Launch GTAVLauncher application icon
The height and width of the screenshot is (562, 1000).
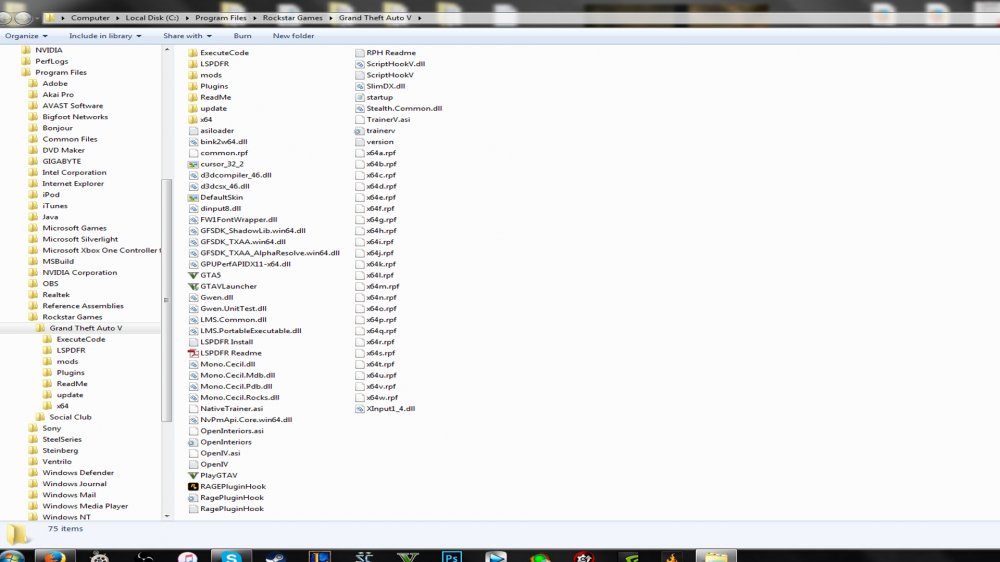tap(193, 286)
